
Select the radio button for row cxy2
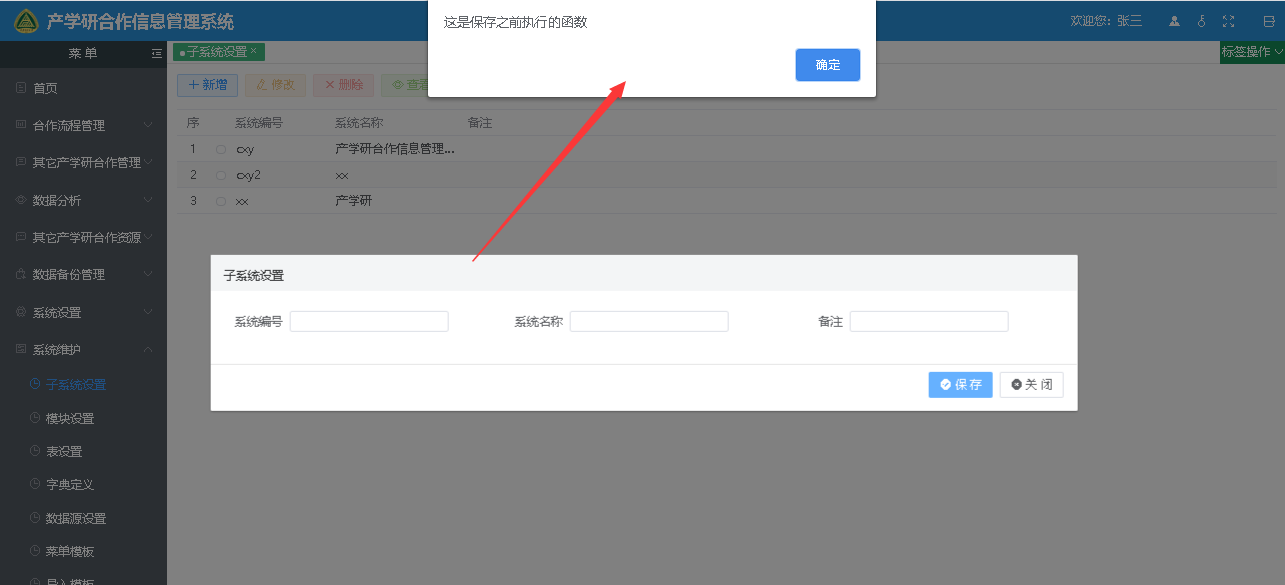pyautogui.click(x=221, y=175)
